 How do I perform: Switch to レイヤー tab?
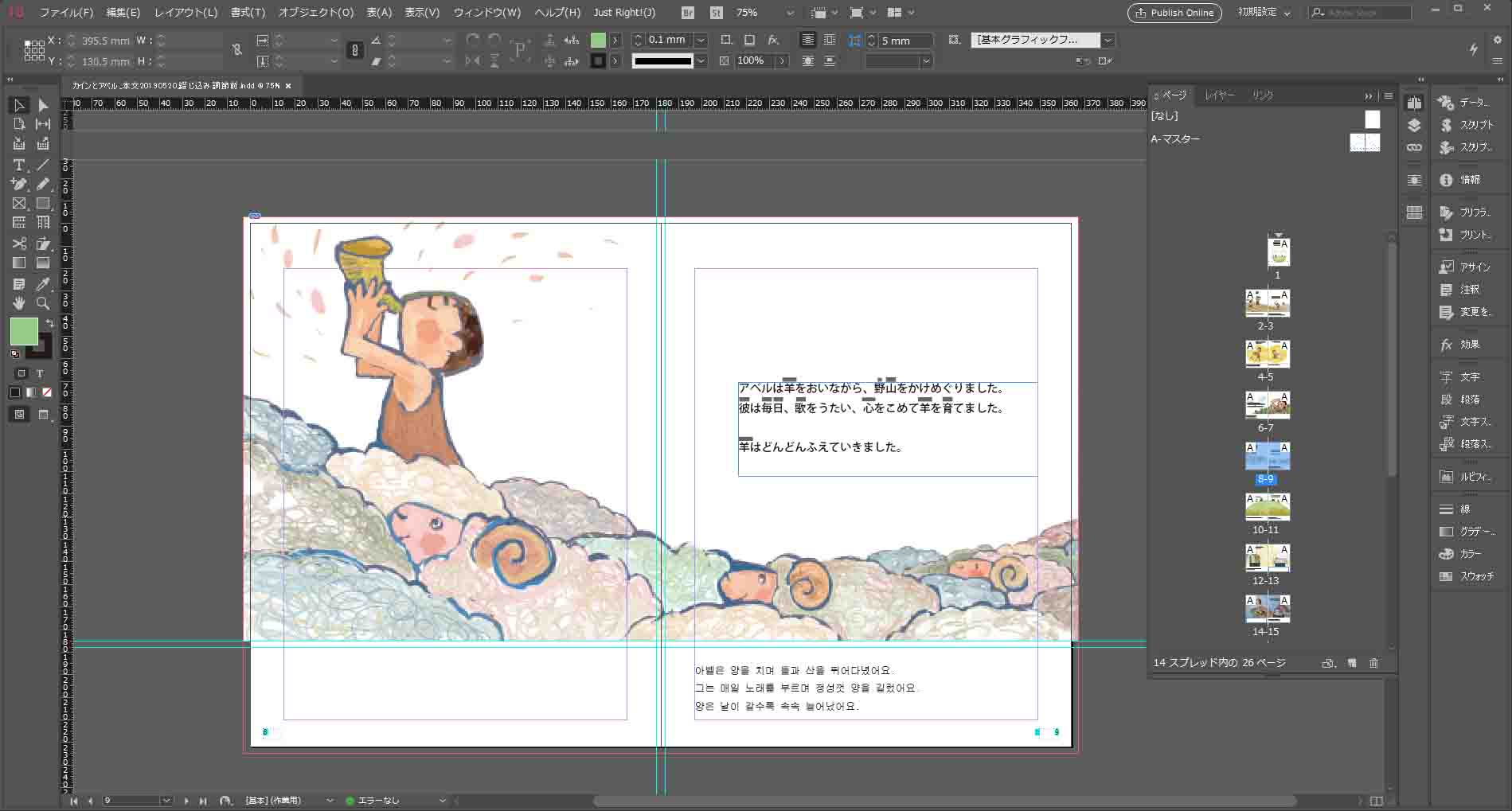(x=1220, y=96)
